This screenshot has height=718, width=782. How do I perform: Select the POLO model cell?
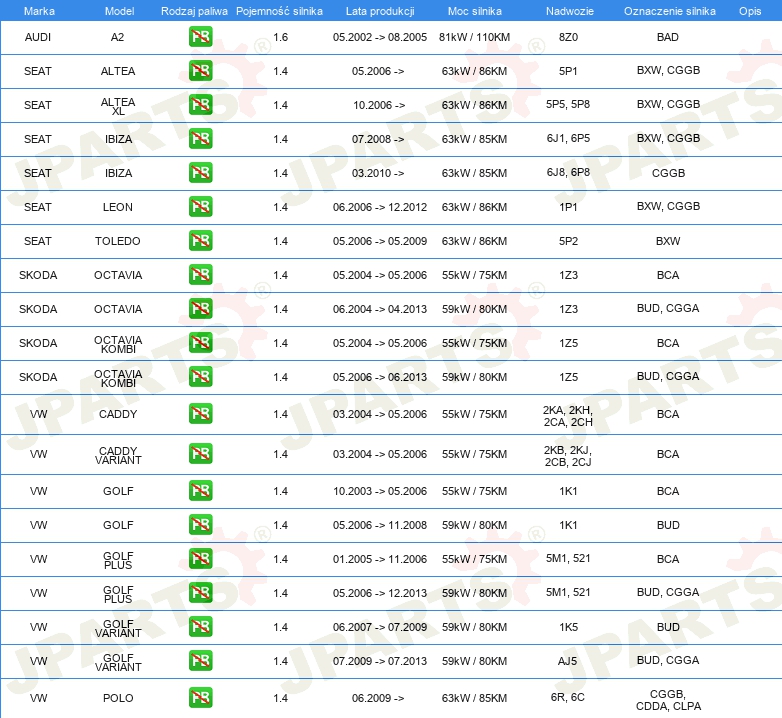118,698
